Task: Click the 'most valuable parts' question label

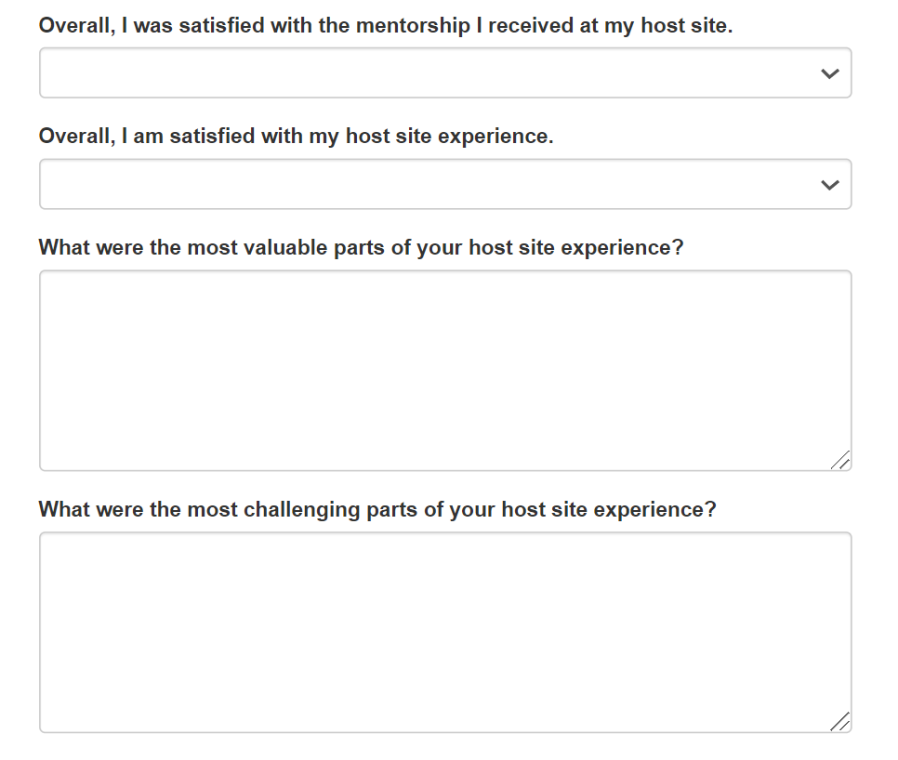Action: [x=360, y=248]
